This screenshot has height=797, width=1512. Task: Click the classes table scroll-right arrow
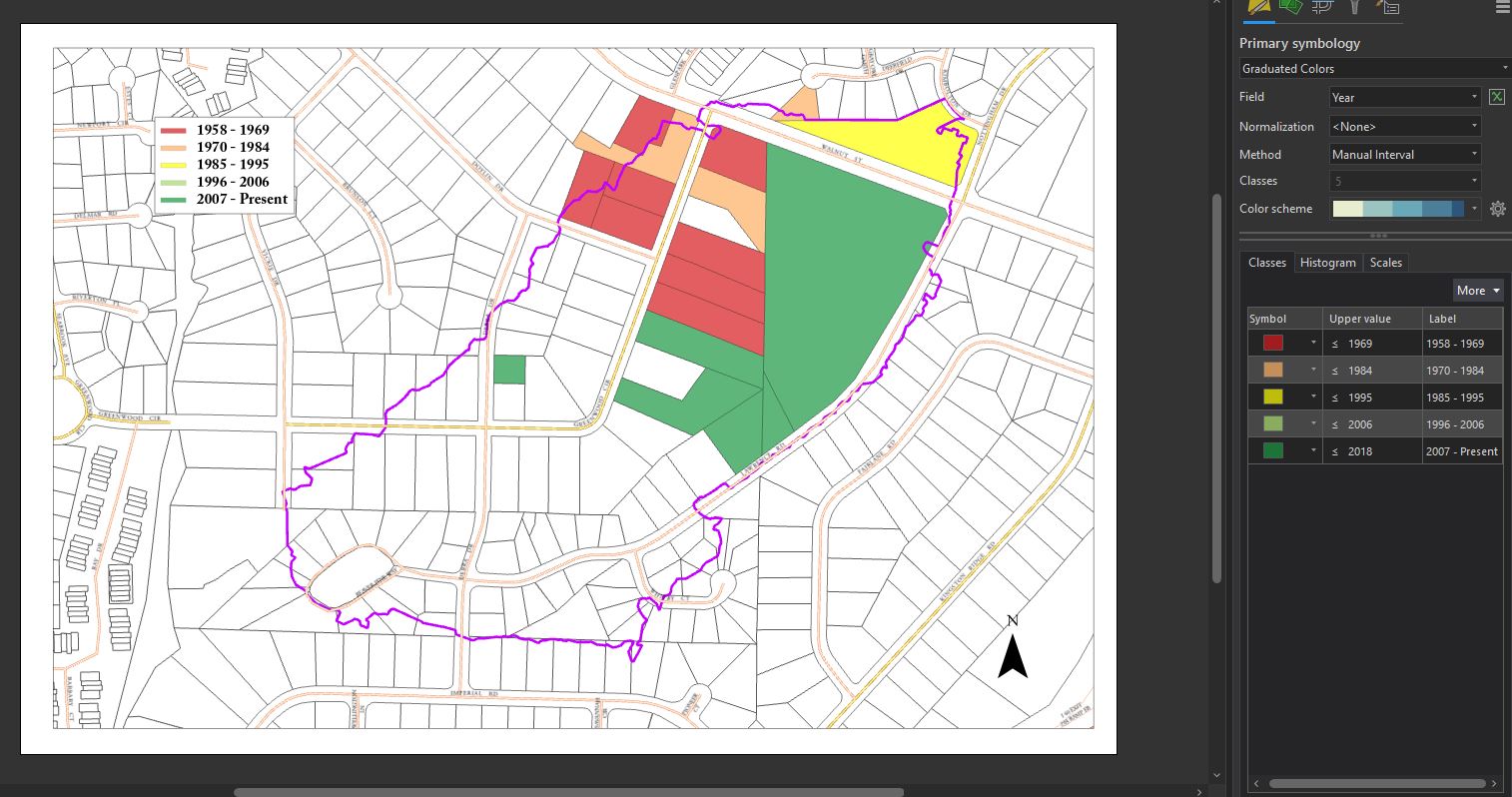pyautogui.click(x=1494, y=784)
